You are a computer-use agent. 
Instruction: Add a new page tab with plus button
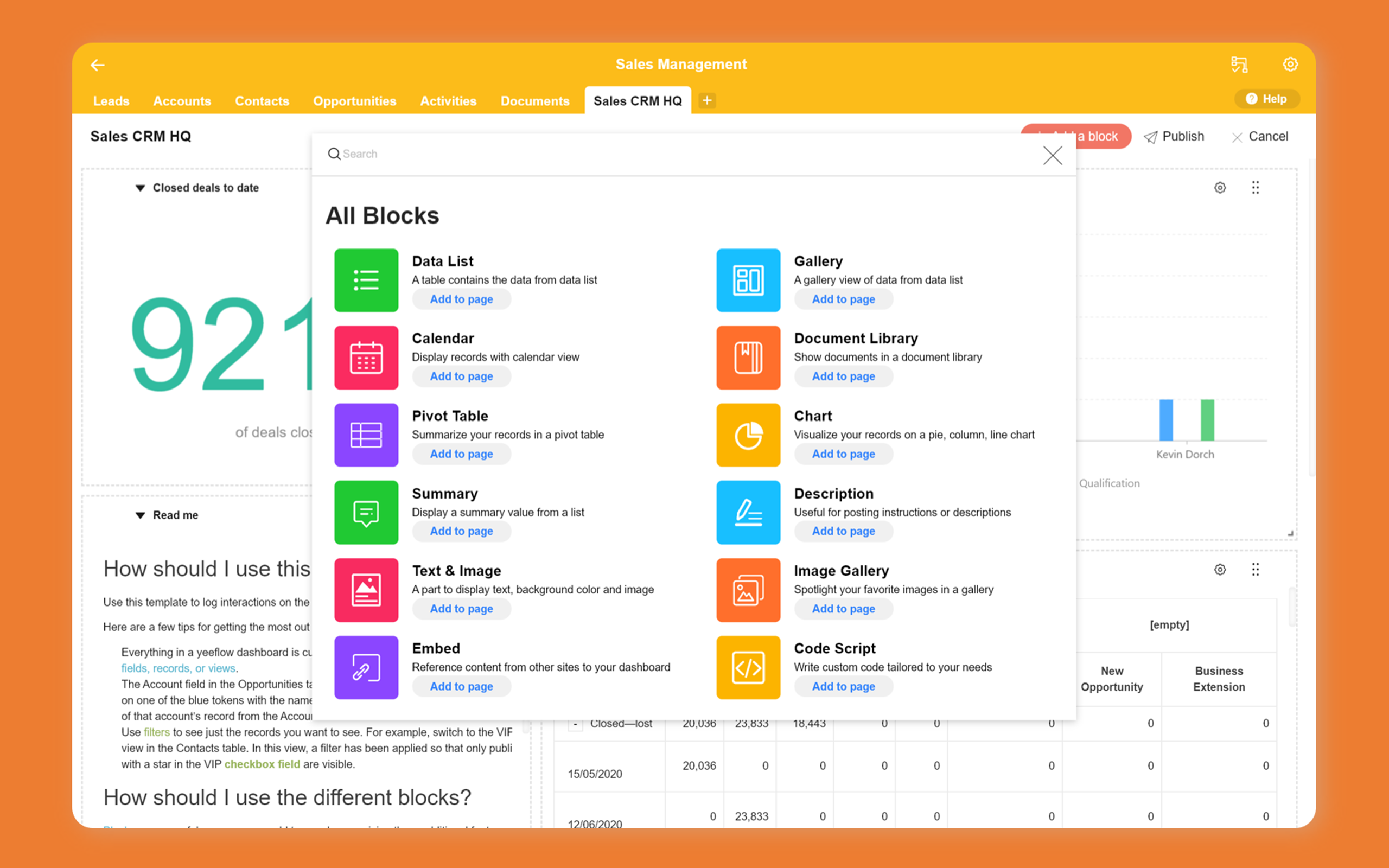pos(707,101)
